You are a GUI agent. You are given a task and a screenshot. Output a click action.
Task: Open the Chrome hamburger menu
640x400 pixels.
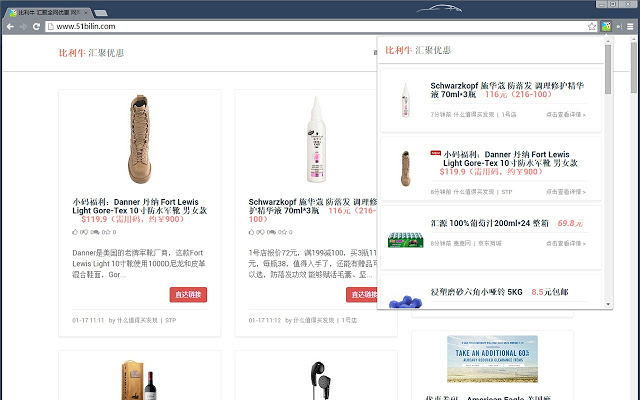[630, 27]
